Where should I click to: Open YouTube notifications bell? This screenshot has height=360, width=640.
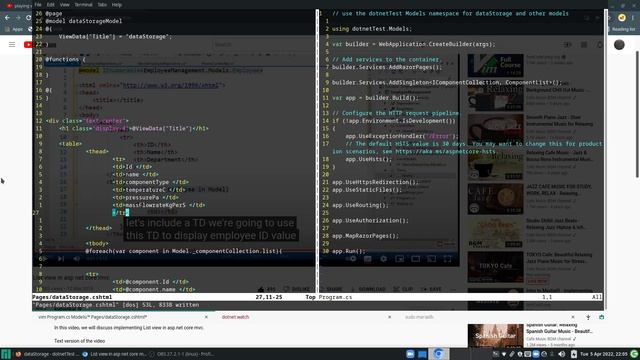(600, 44)
